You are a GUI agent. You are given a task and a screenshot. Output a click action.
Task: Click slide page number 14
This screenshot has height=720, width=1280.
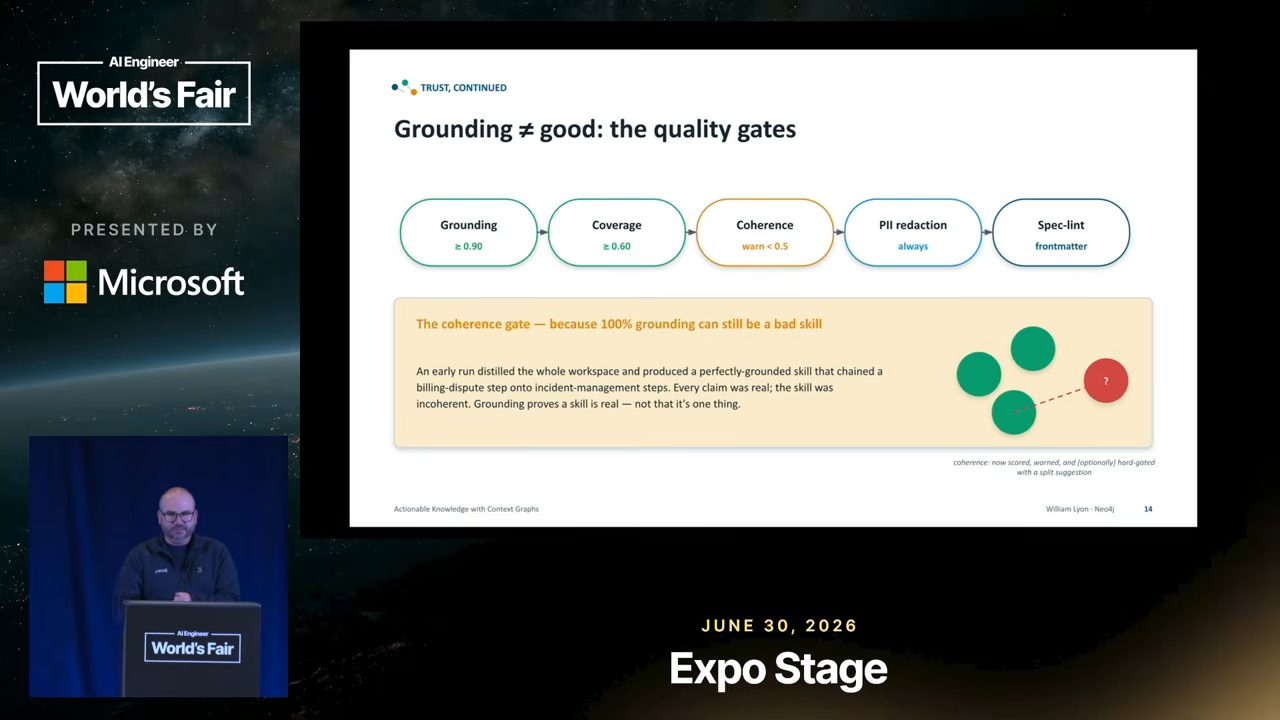click(1148, 509)
